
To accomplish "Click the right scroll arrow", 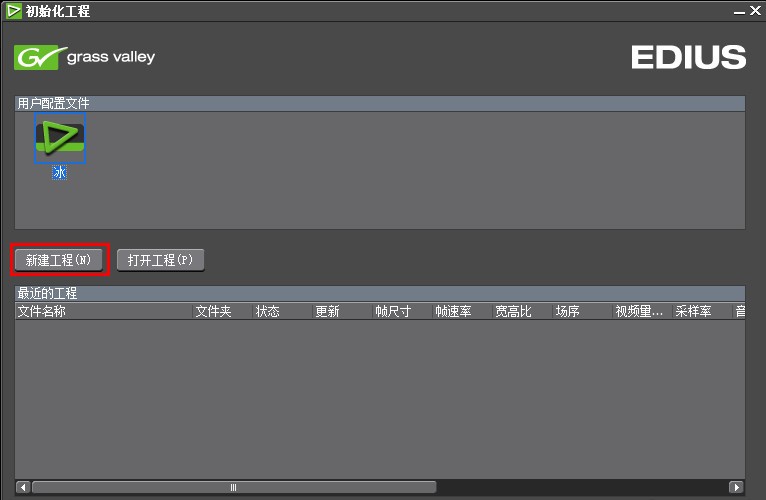I will coord(736,487).
